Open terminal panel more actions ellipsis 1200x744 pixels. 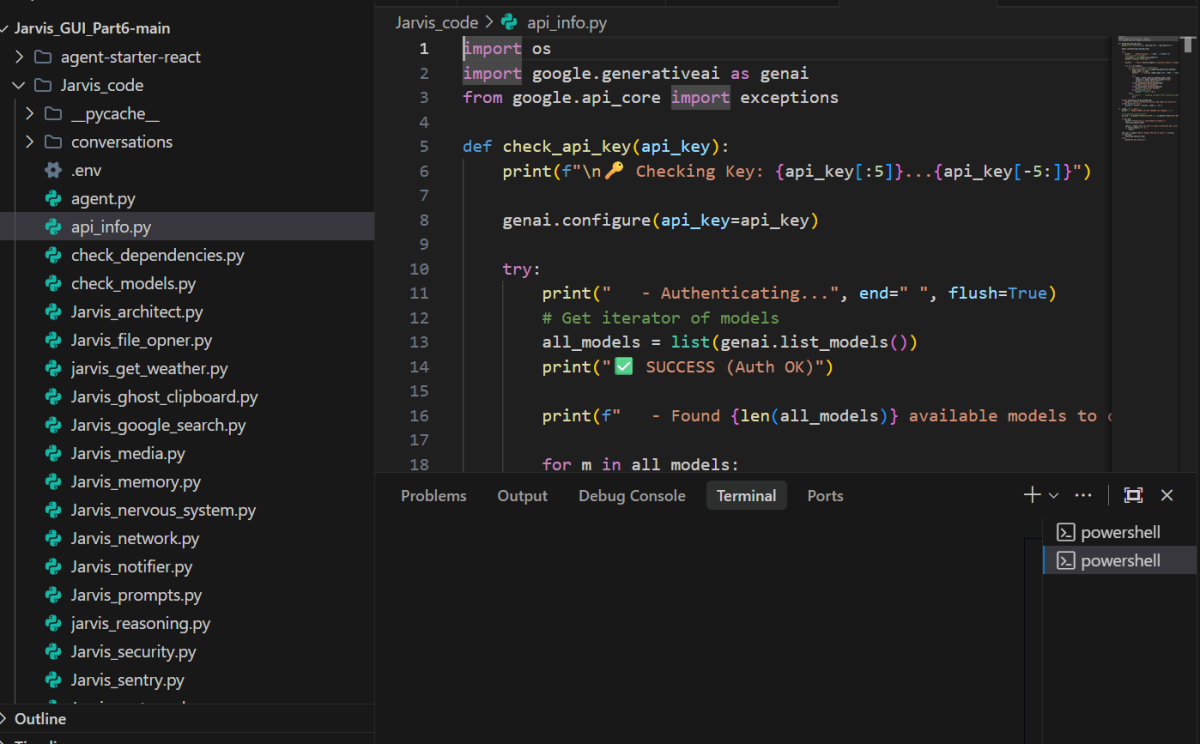[1083, 495]
